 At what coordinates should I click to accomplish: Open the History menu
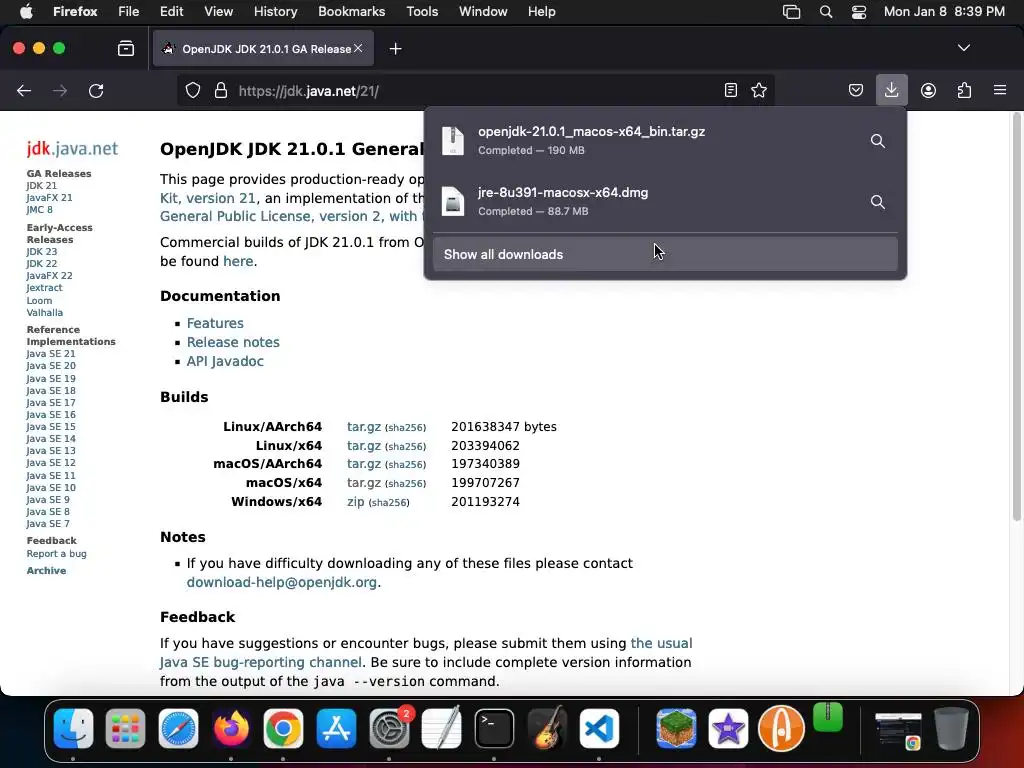(276, 12)
